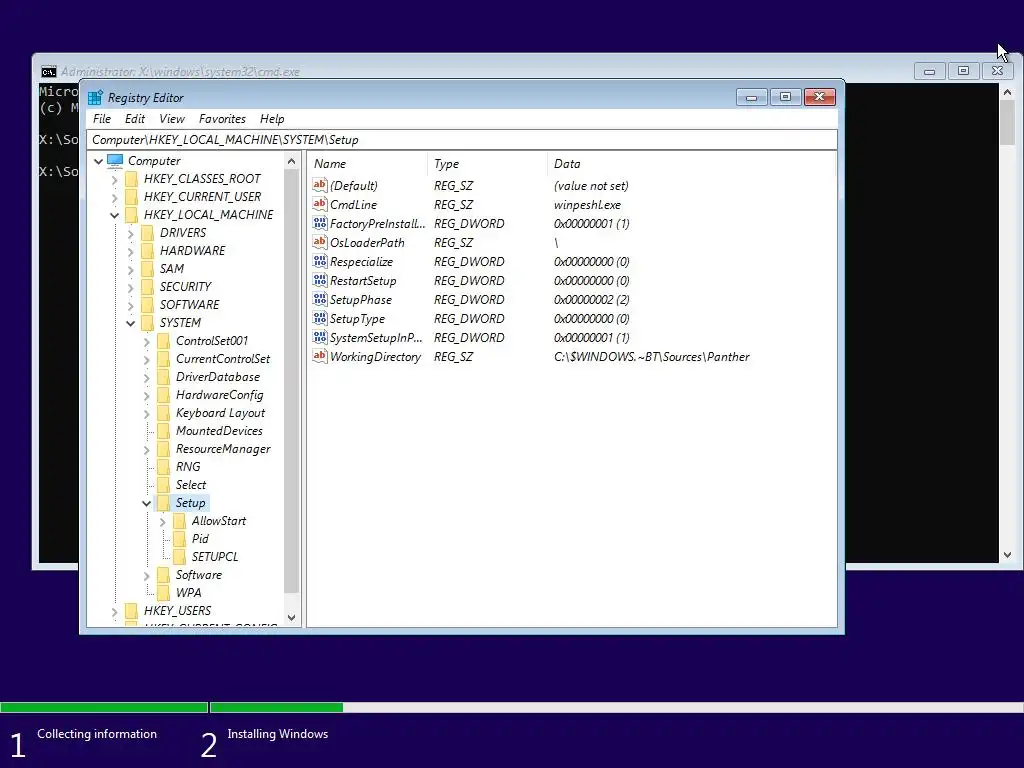Click the (Default) string value icon

pos(319,185)
